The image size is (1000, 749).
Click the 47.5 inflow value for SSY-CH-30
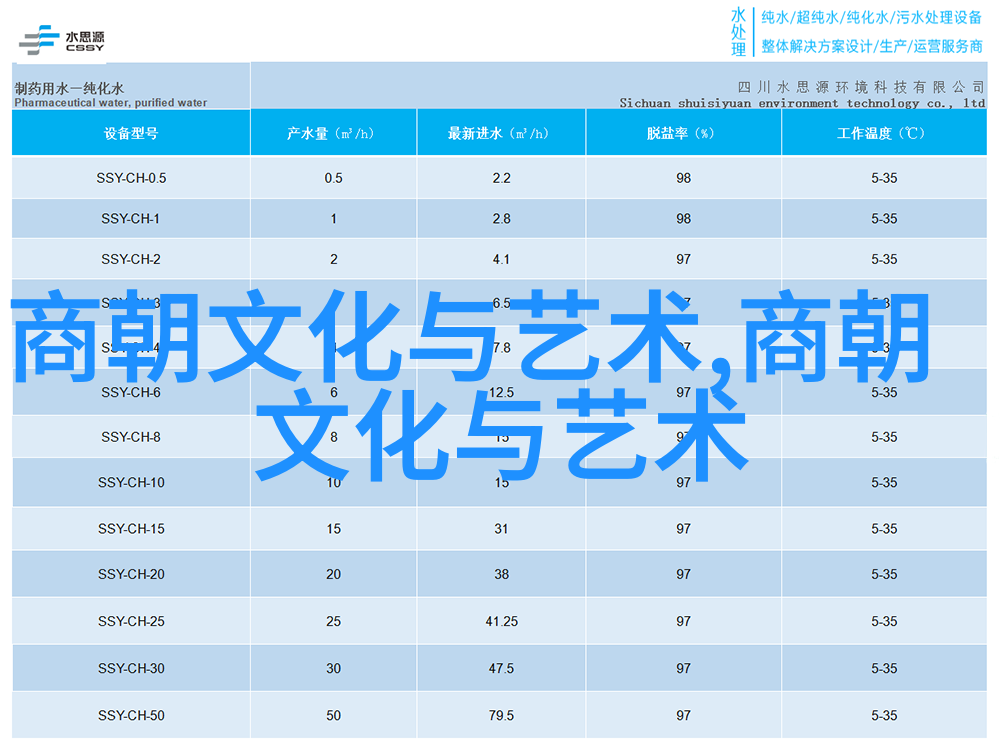[501, 669]
